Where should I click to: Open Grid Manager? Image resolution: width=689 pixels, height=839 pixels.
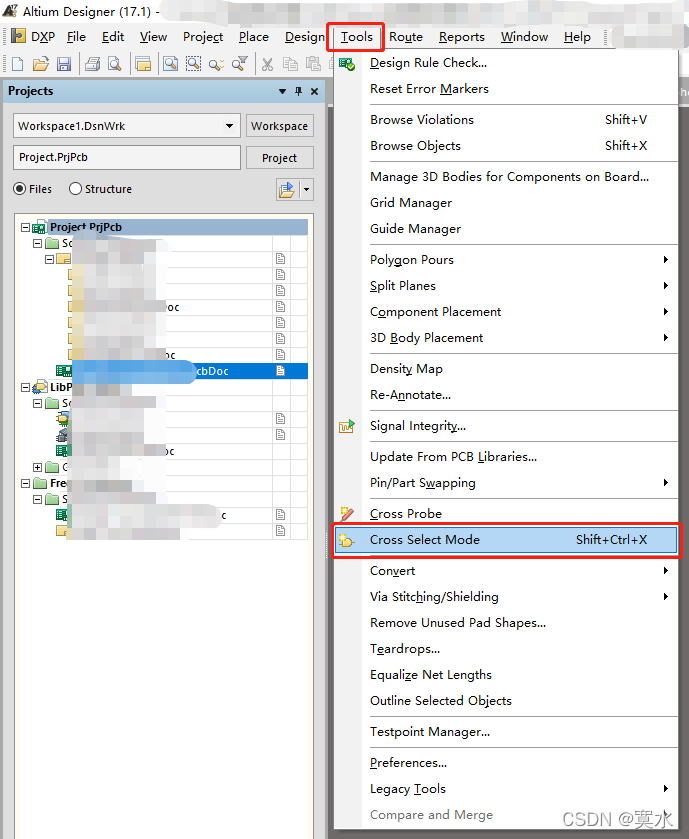coord(506,203)
